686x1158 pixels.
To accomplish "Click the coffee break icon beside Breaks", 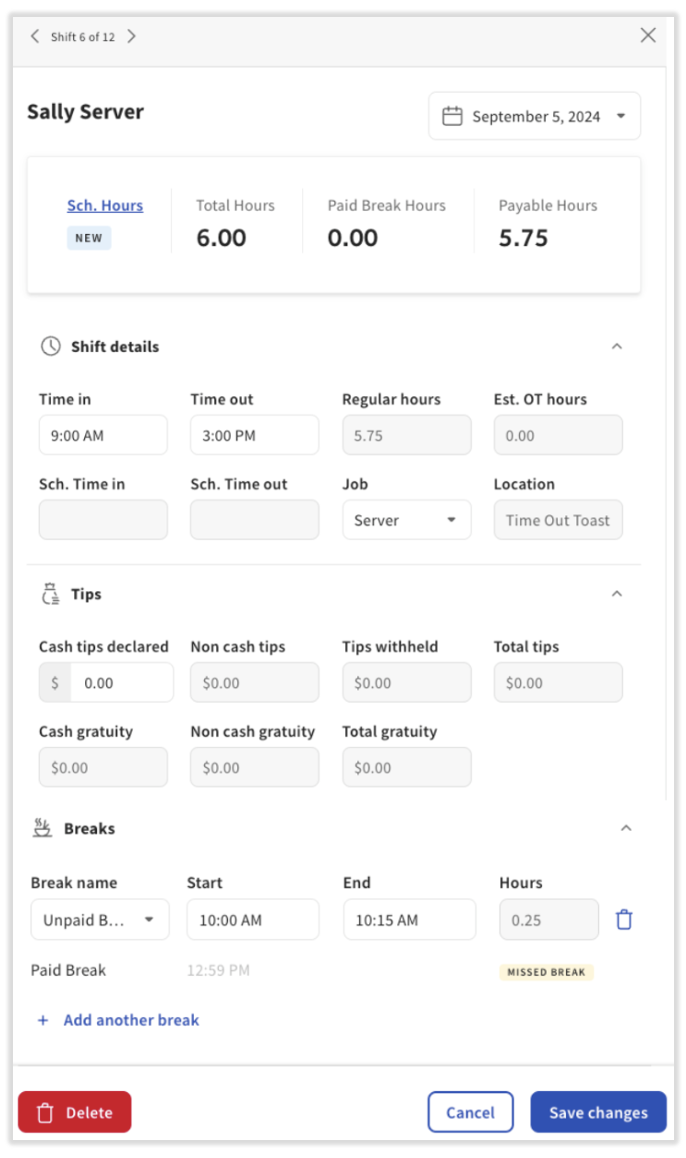I will click(41, 827).
